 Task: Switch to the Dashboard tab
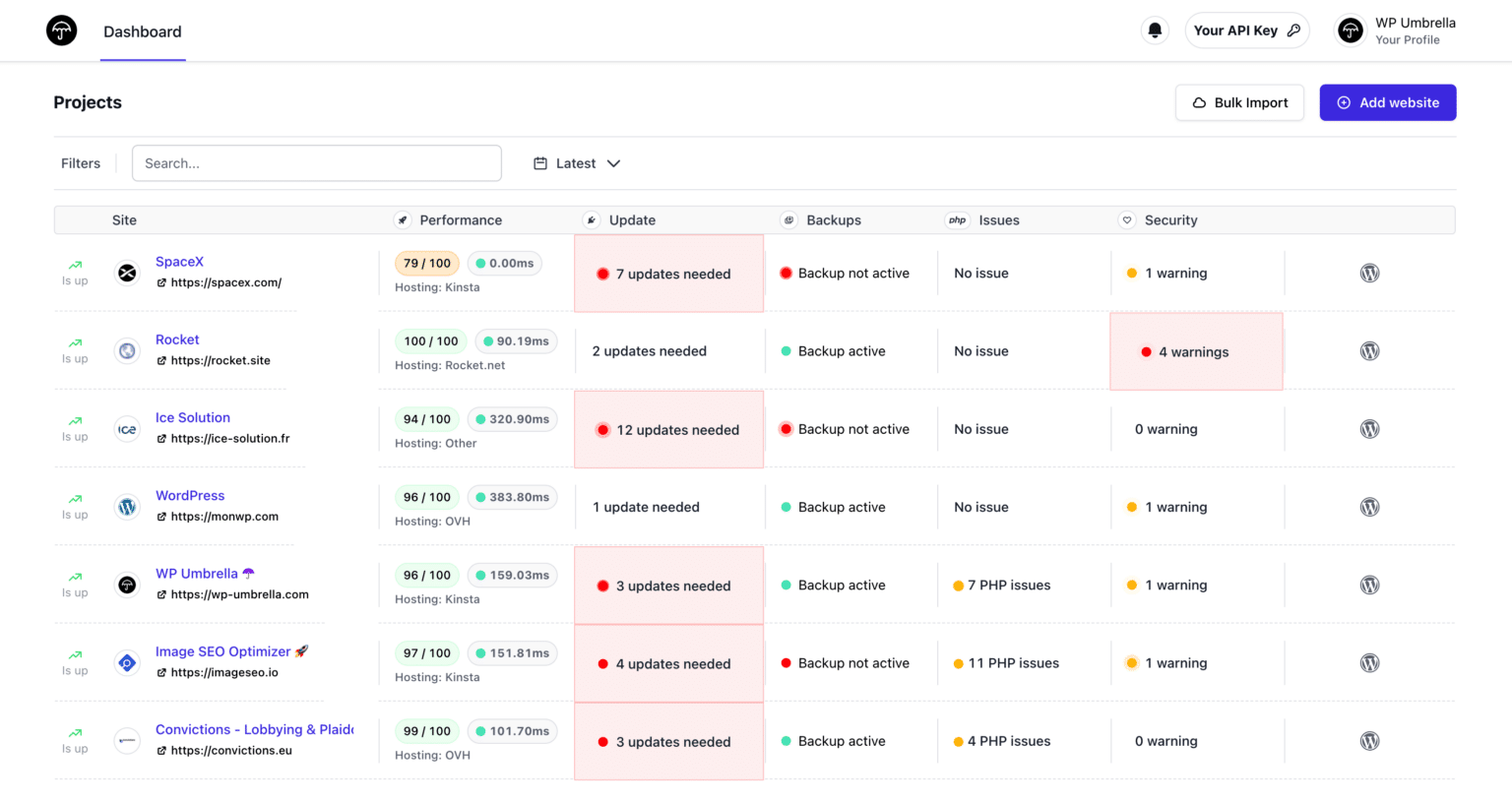(143, 31)
